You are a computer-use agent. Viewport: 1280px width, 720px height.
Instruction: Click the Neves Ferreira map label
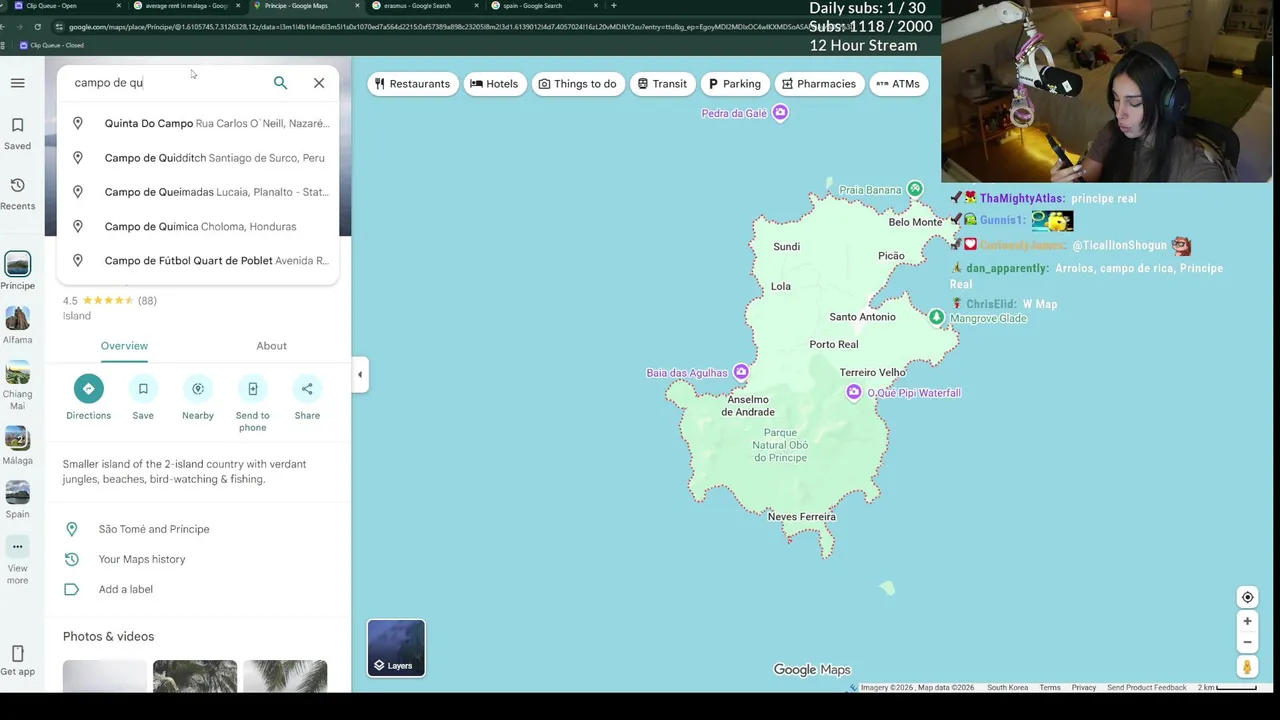point(802,517)
